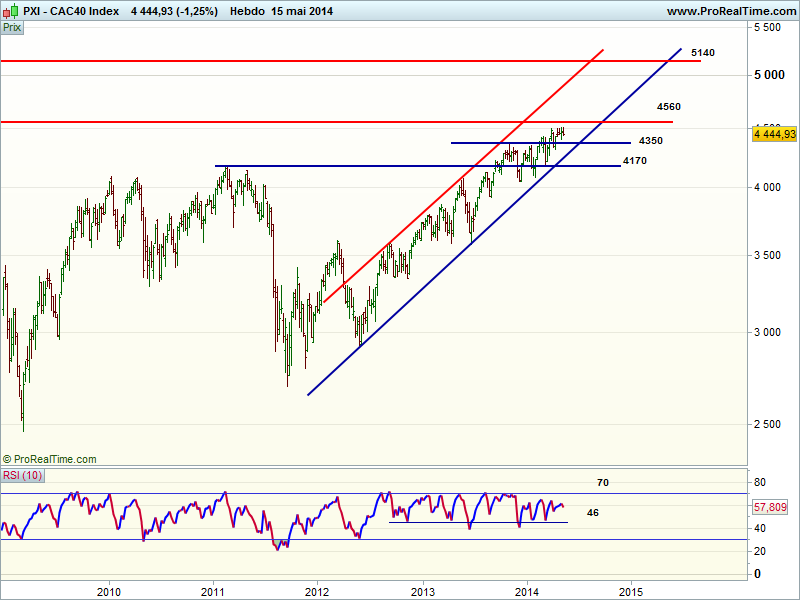Click the Hebdo timeframe label

(248, 12)
